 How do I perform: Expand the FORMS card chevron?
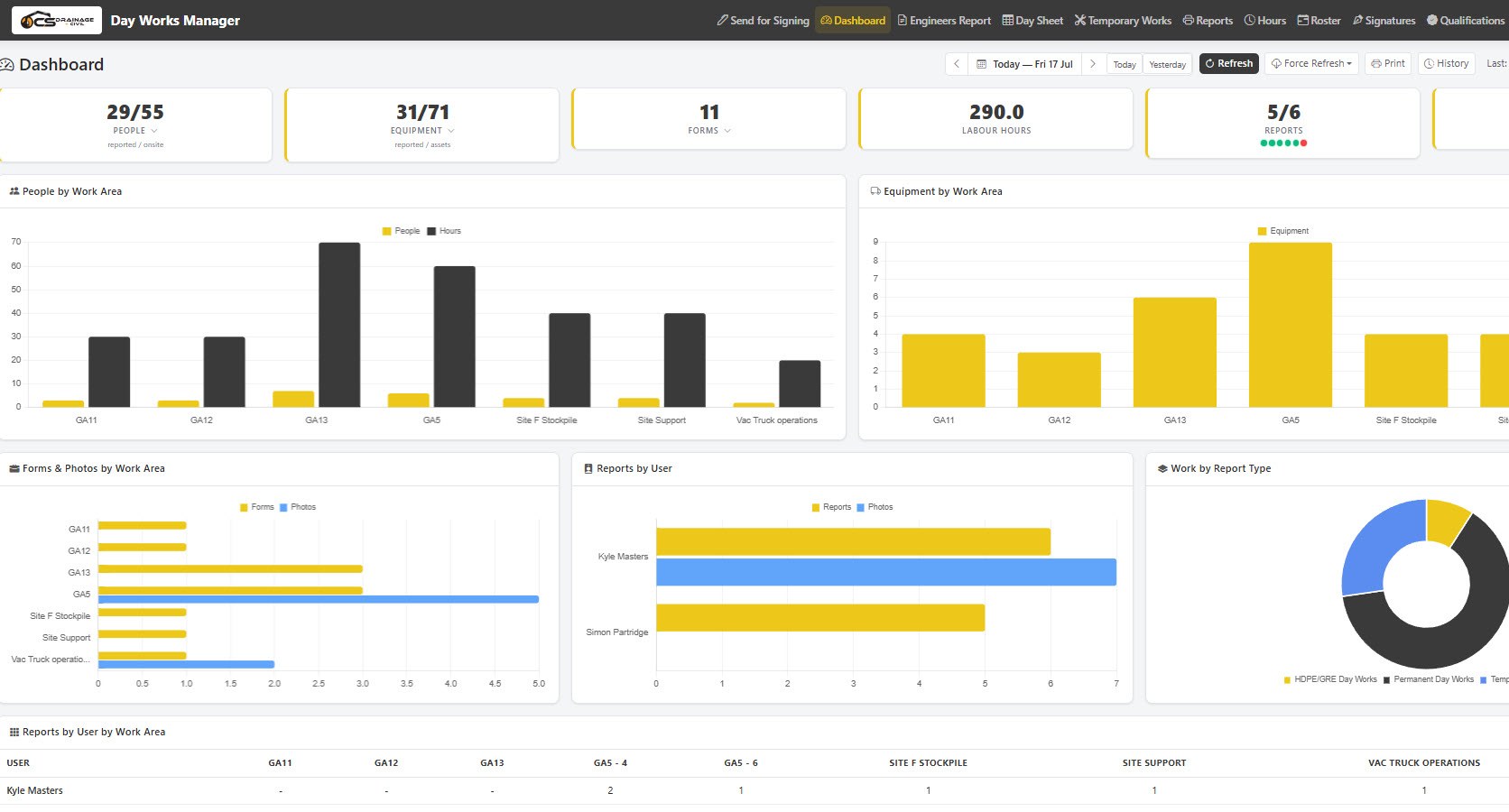pos(727,131)
